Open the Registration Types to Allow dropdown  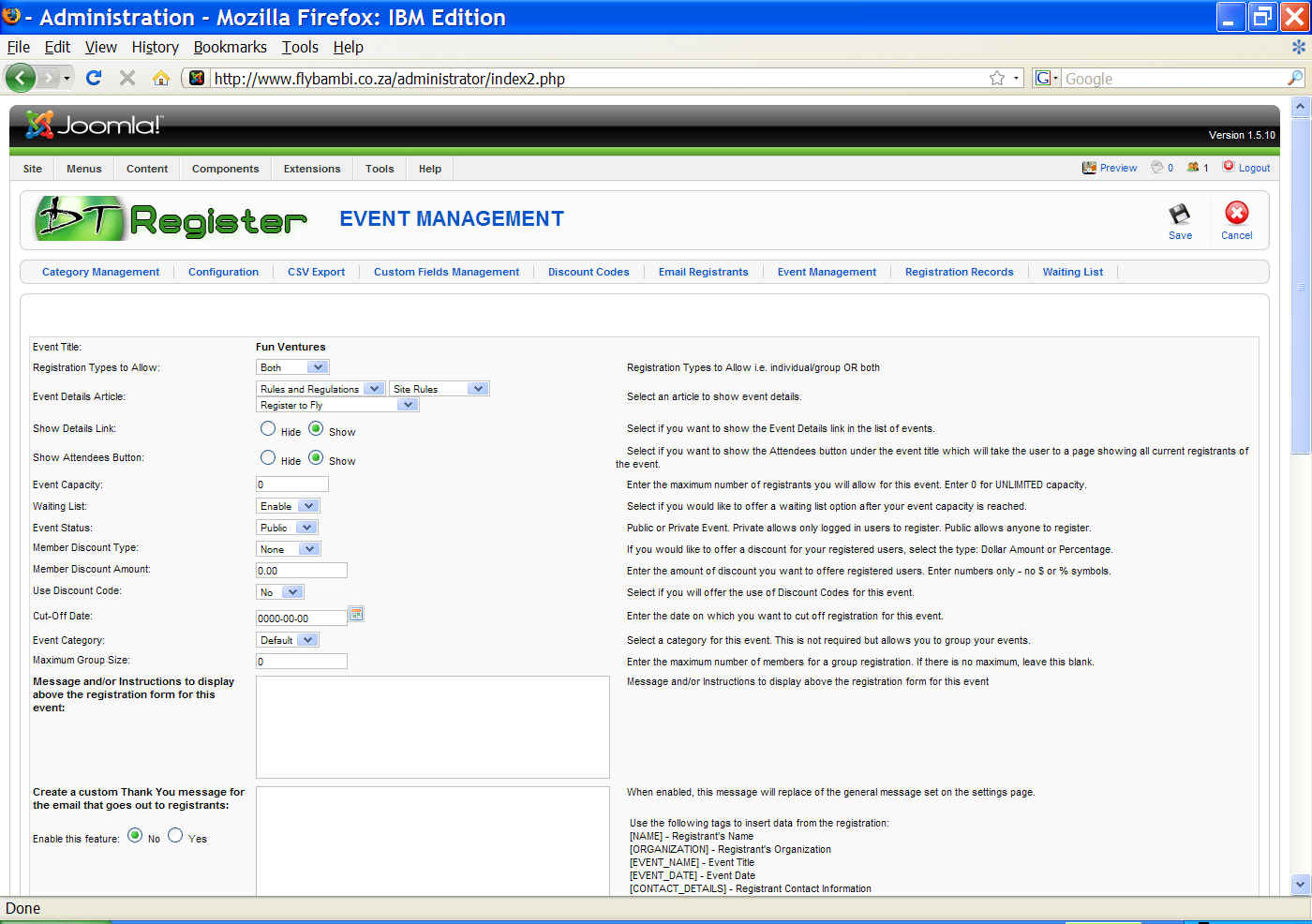(x=292, y=367)
